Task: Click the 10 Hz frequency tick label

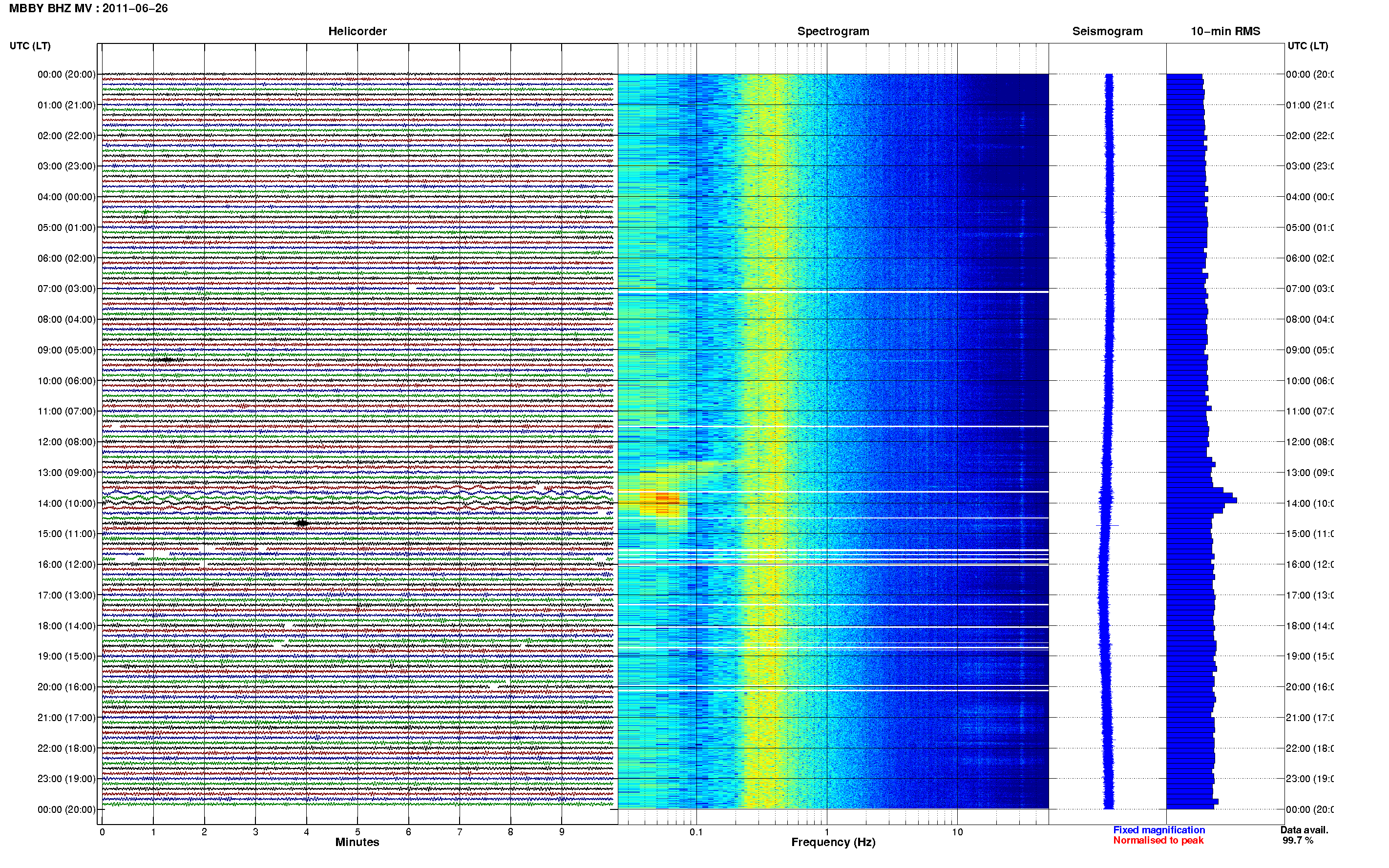Action: (957, 832)
